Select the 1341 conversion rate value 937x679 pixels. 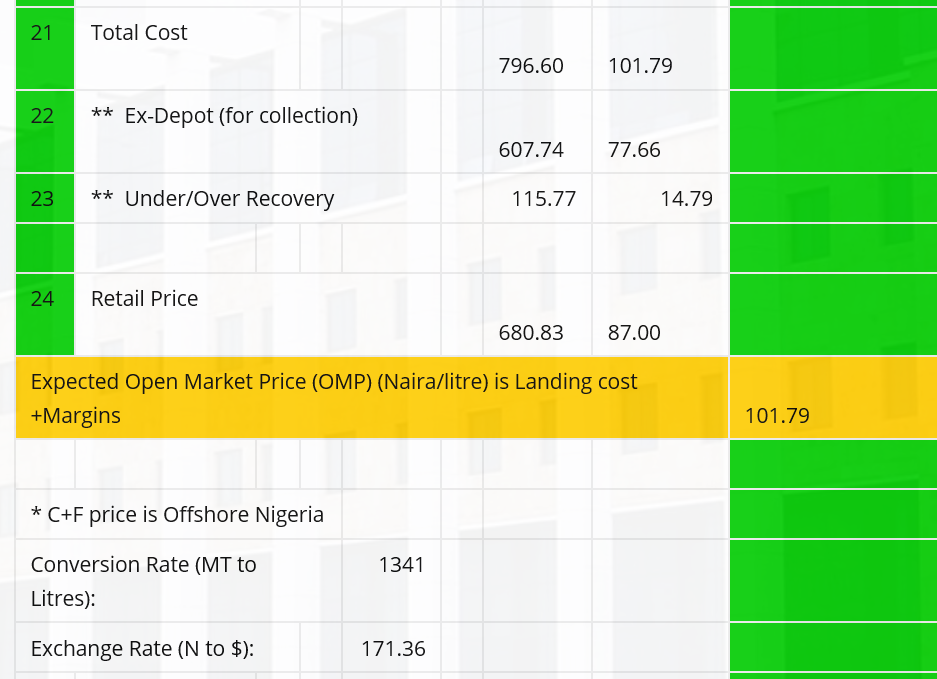[401, 565]
